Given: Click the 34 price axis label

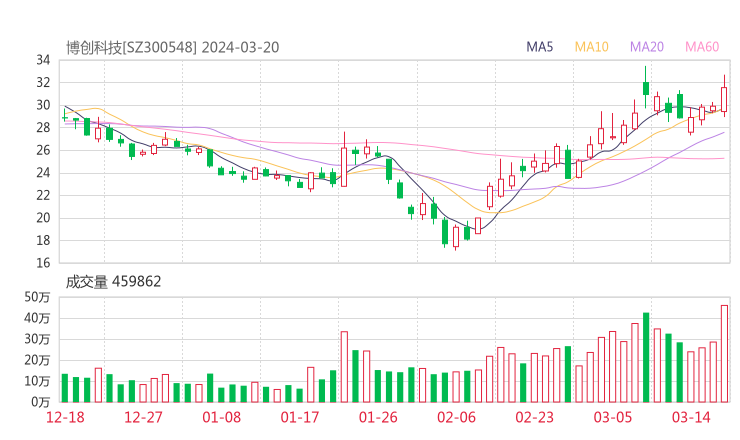Looking at the screenshot, I should click(43, 60).
